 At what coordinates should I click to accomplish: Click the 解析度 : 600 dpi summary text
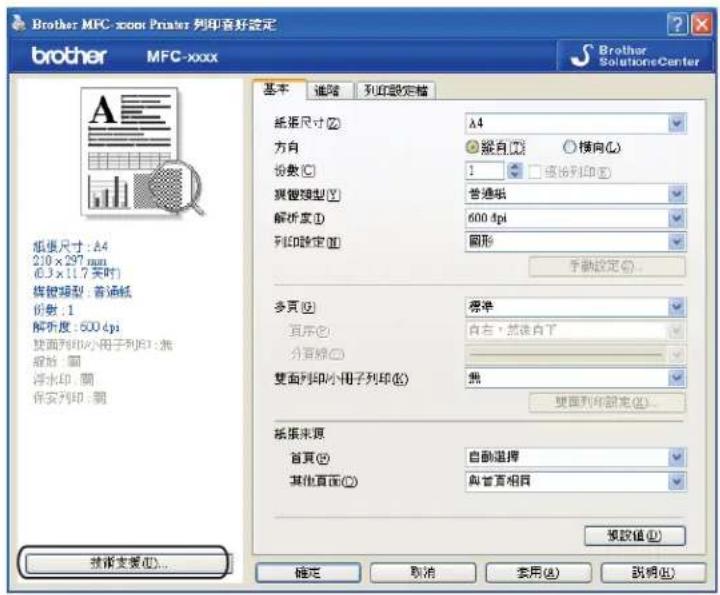[76, 327]
